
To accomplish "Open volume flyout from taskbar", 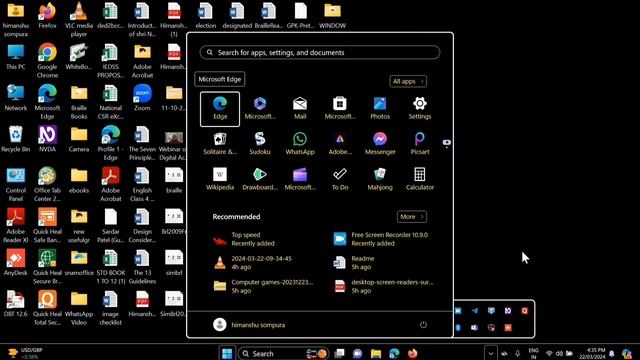I will (559, 353).
